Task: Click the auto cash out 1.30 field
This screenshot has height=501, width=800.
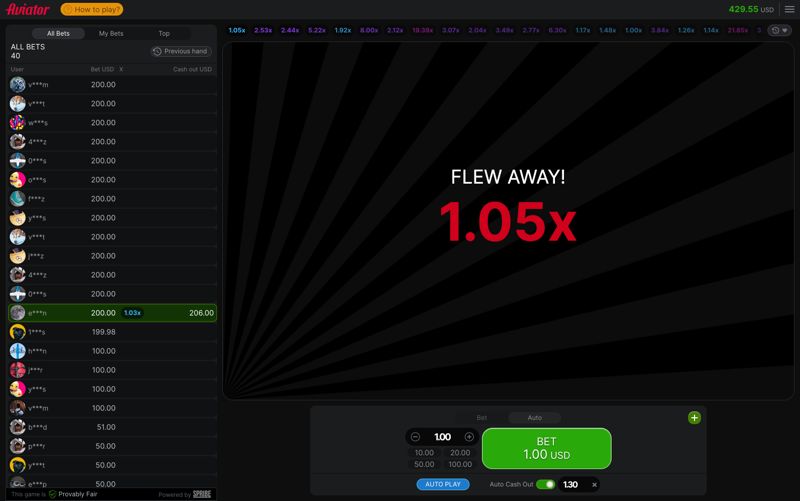Action: (570, 485)
